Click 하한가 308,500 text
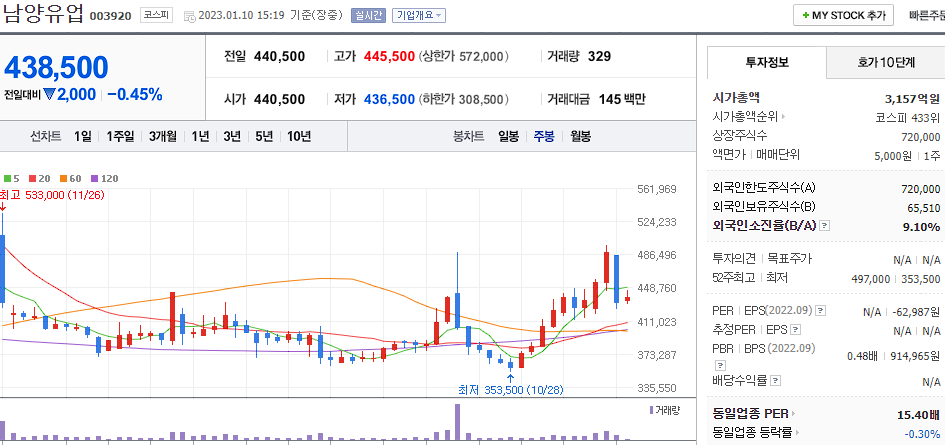 (x=464, y=99)
